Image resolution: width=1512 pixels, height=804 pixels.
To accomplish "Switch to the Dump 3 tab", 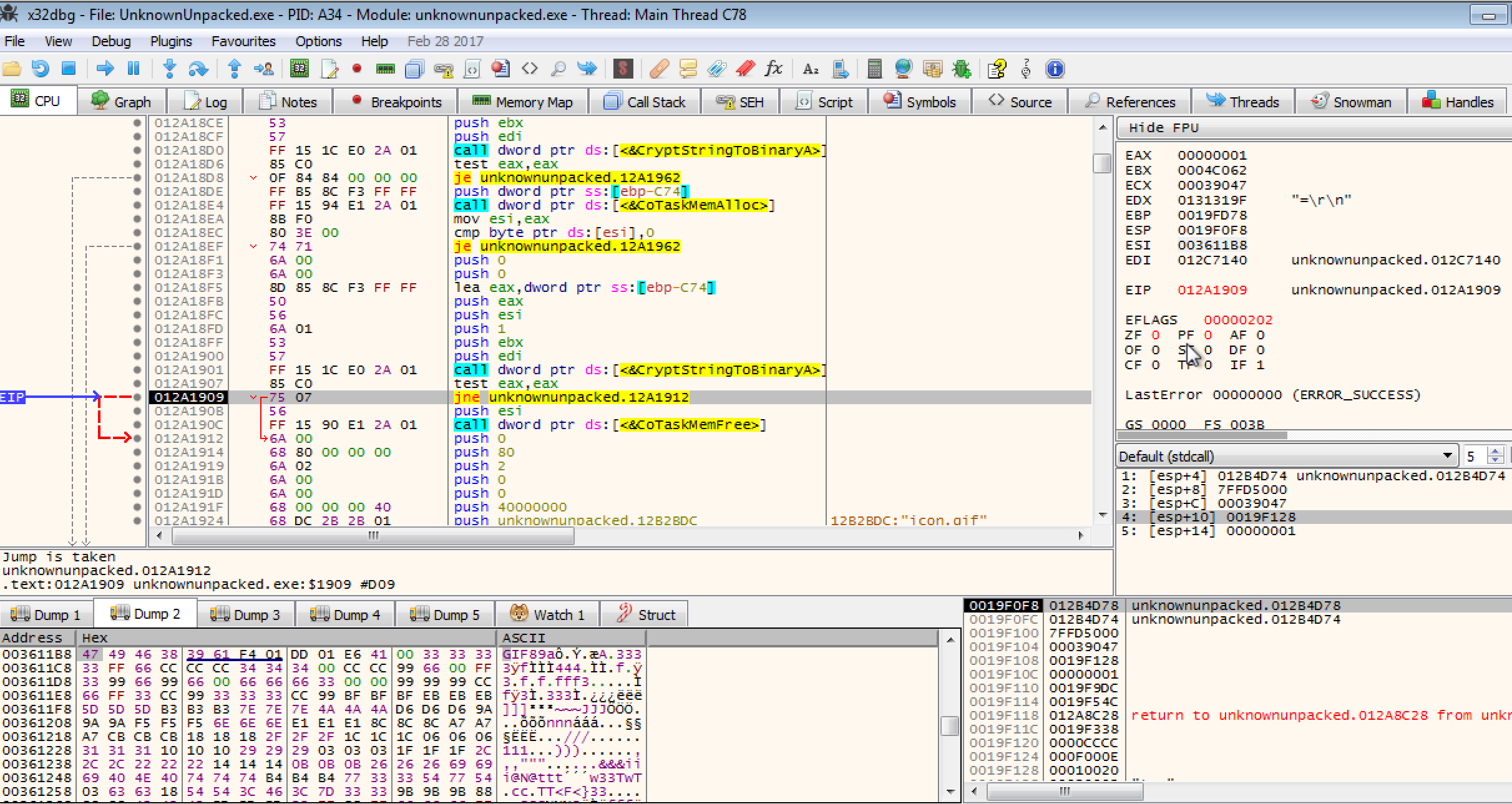I will click(245, 615).
